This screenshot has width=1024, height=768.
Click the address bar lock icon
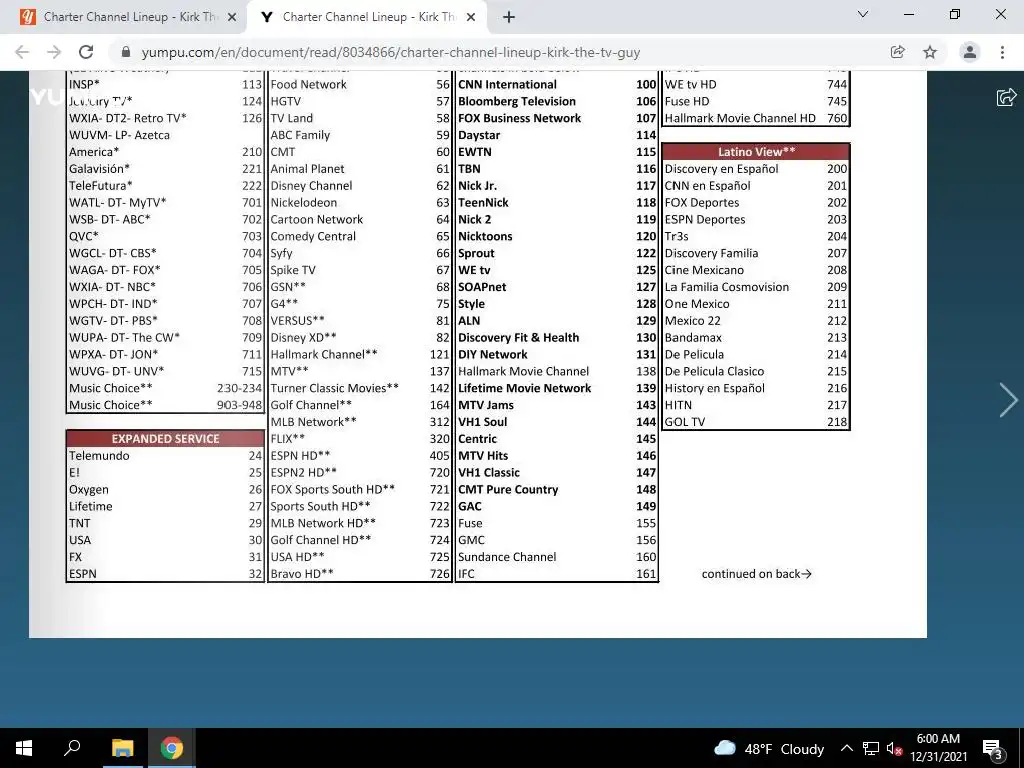pyautogui.click(x=126, y=52)
